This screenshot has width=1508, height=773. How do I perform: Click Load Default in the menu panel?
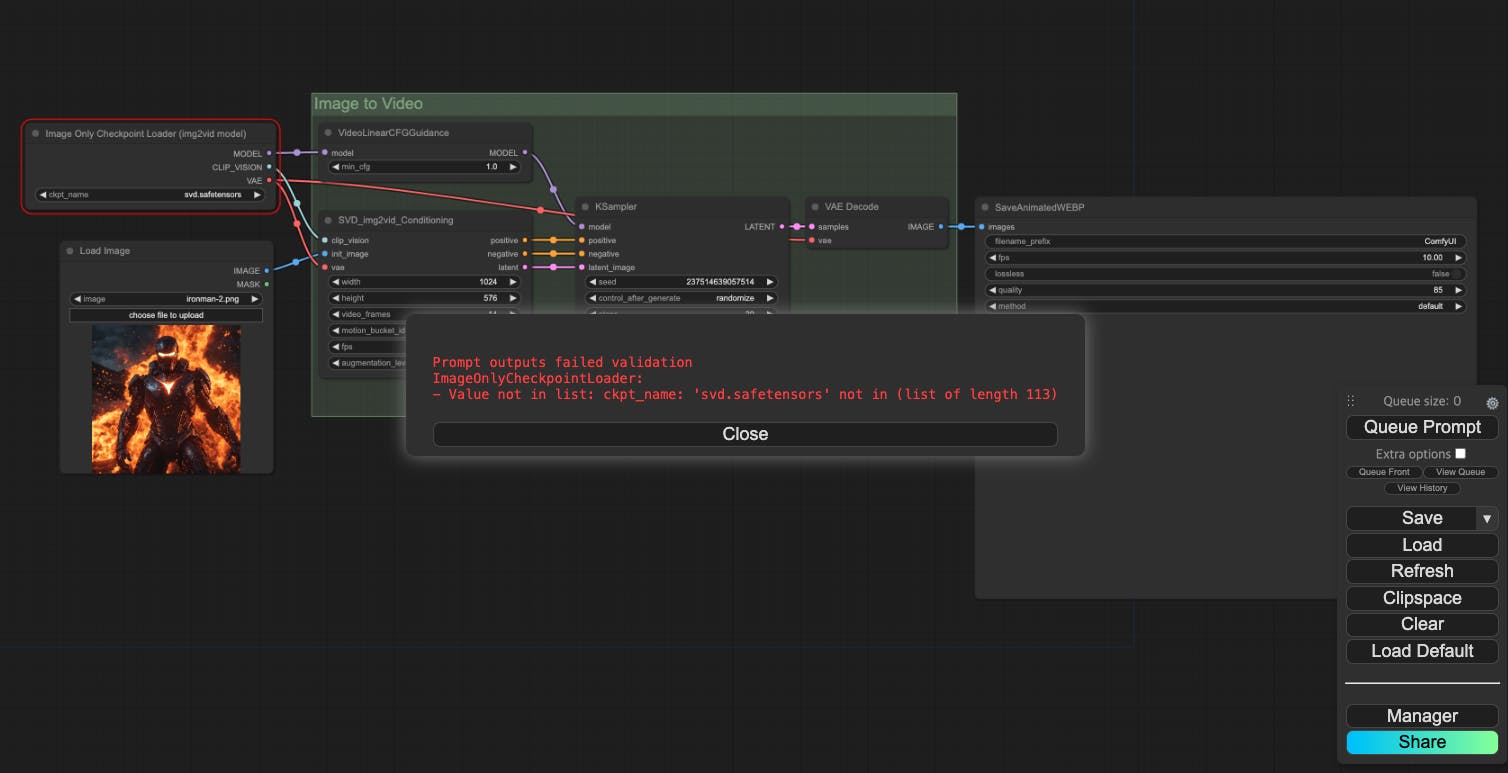(x=1422, y=651)
